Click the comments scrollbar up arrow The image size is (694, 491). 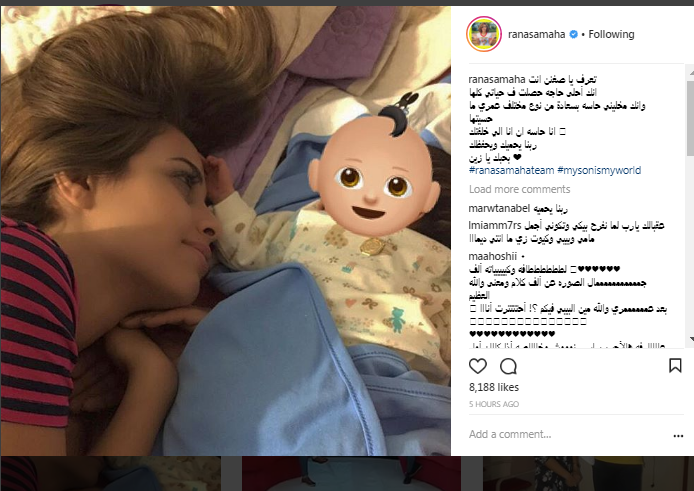pos(690,71)
